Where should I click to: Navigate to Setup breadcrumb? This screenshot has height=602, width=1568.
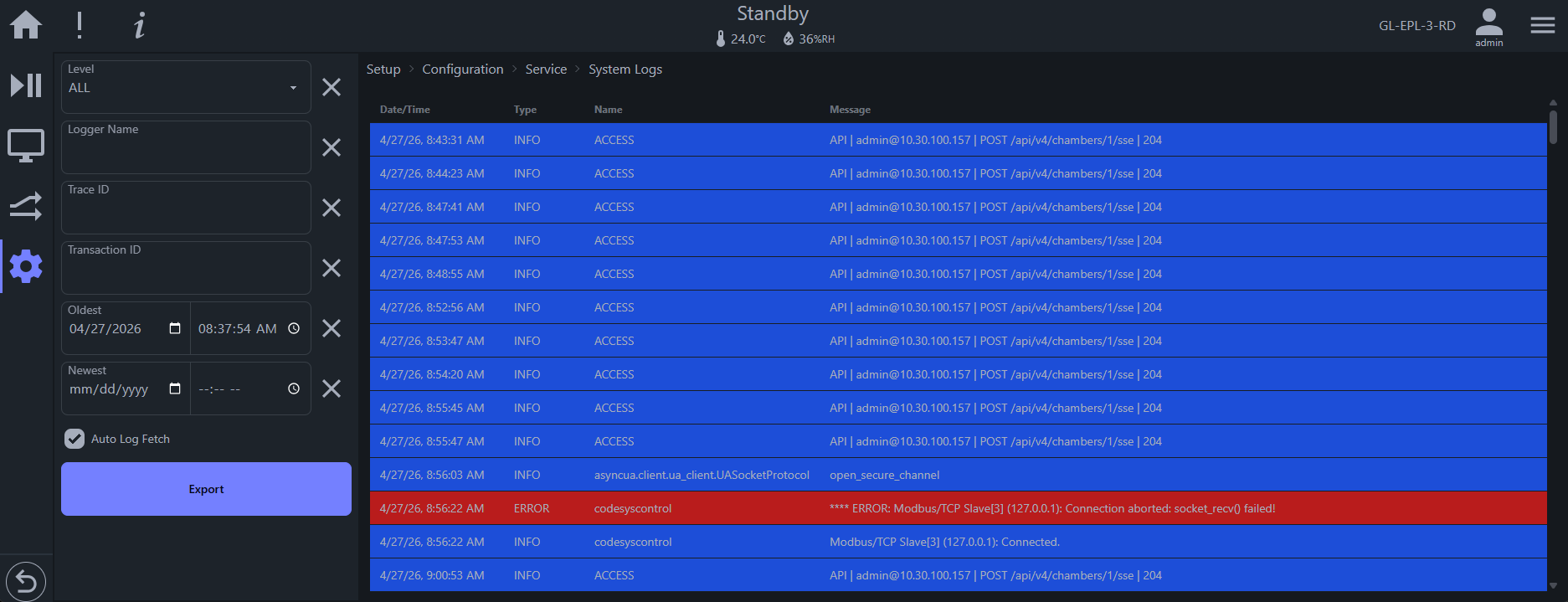click(x=383, y=69)
